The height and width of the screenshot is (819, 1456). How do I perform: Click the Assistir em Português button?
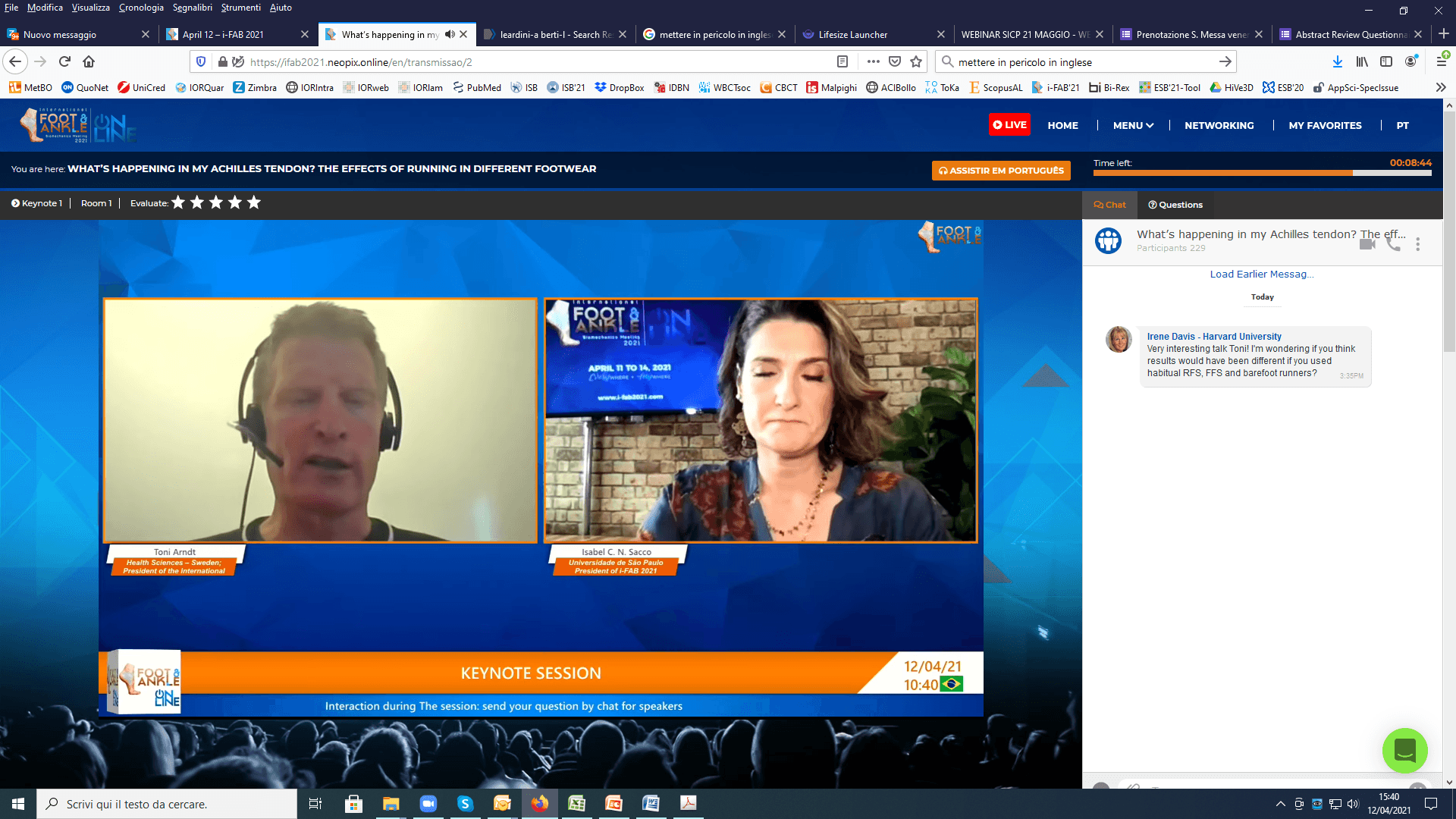(1001, 171)
